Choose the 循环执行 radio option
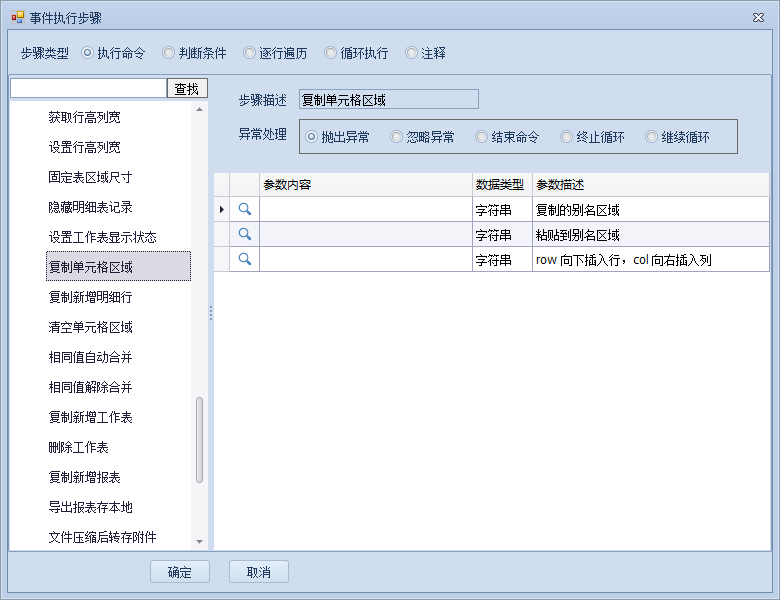This screenshot has height=600, width=780. point(331,53)
